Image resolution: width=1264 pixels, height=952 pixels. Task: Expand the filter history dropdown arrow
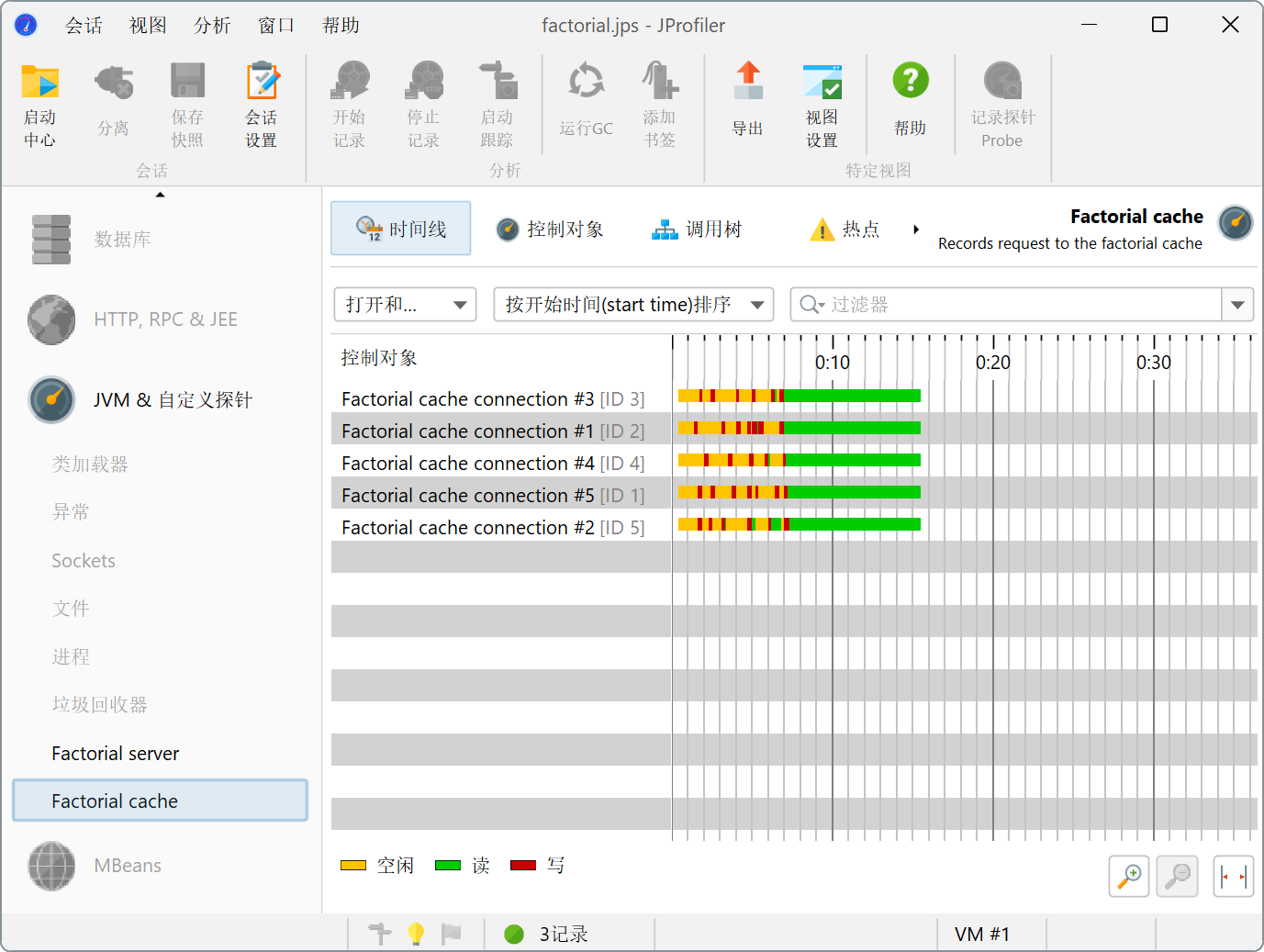coord(1237,305)
